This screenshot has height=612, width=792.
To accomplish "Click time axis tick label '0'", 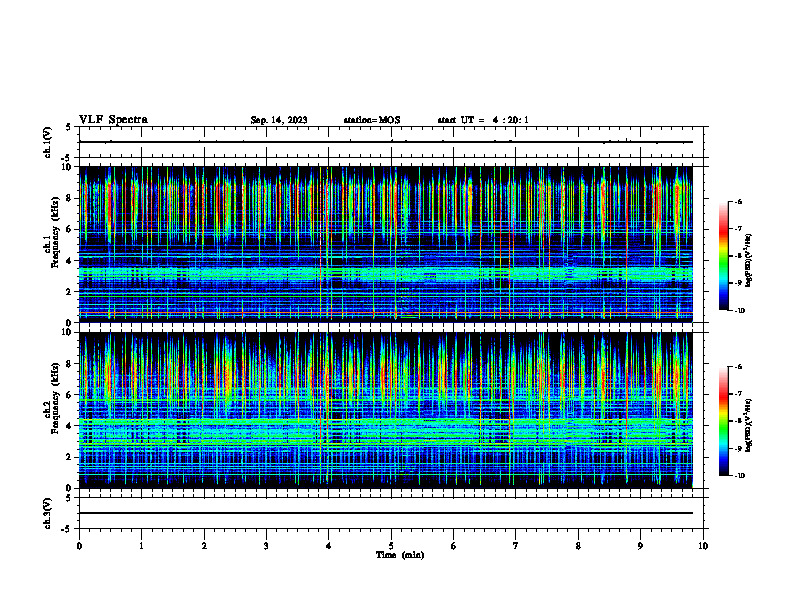I will [x=79, y=546].
